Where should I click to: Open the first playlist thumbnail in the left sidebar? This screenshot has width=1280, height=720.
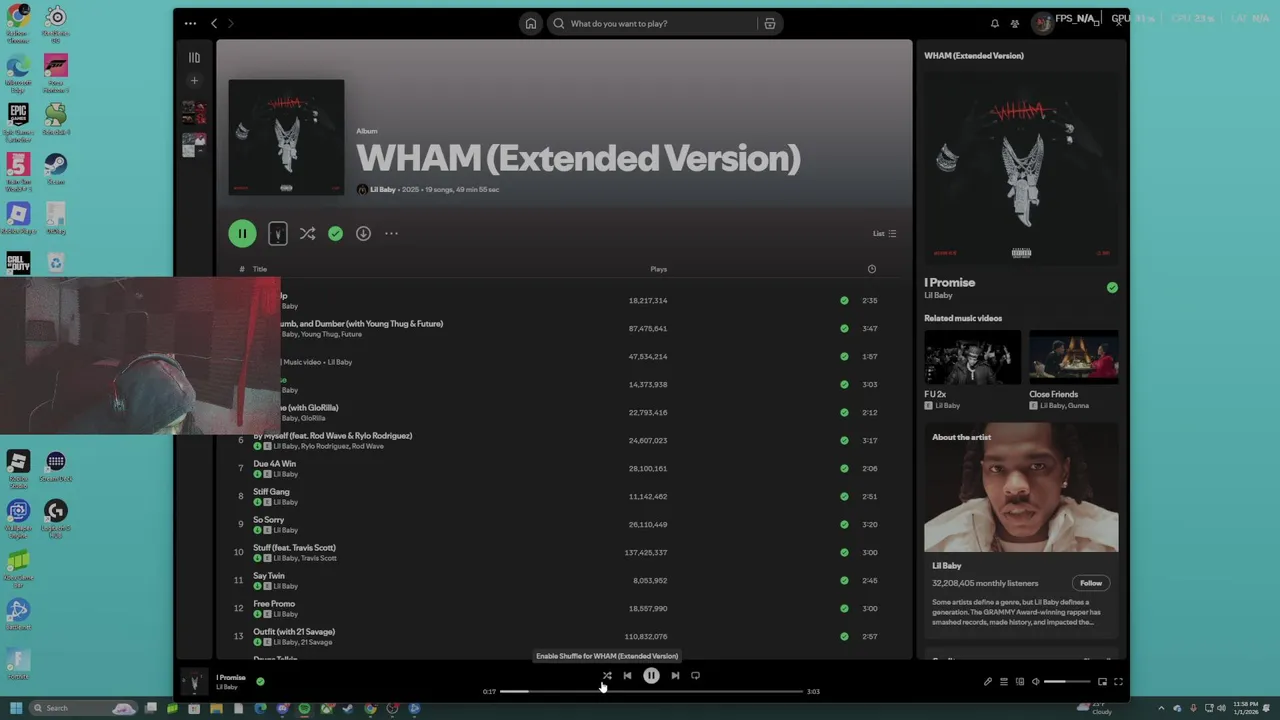(194, 112)
